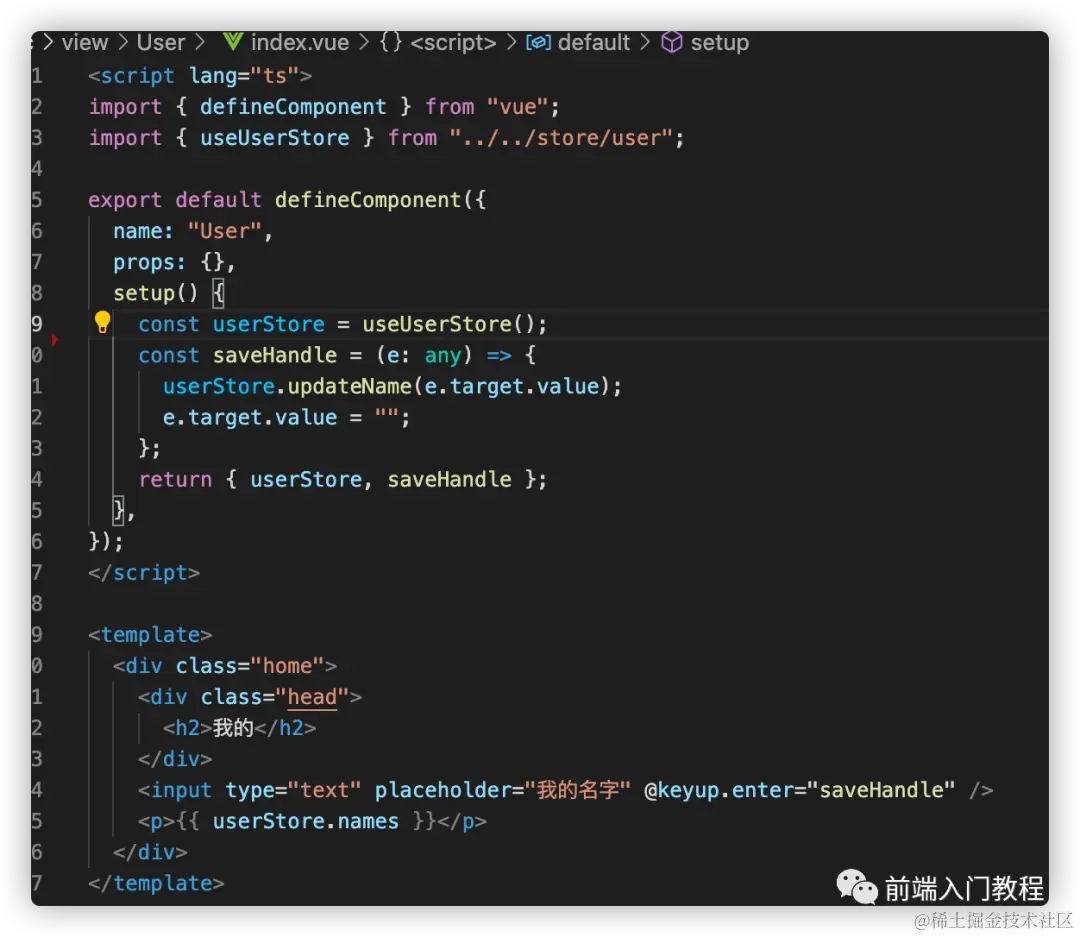Click the type="text" attribute
The height and width of the screenshot is (937, 1080).
pos(293,790)
